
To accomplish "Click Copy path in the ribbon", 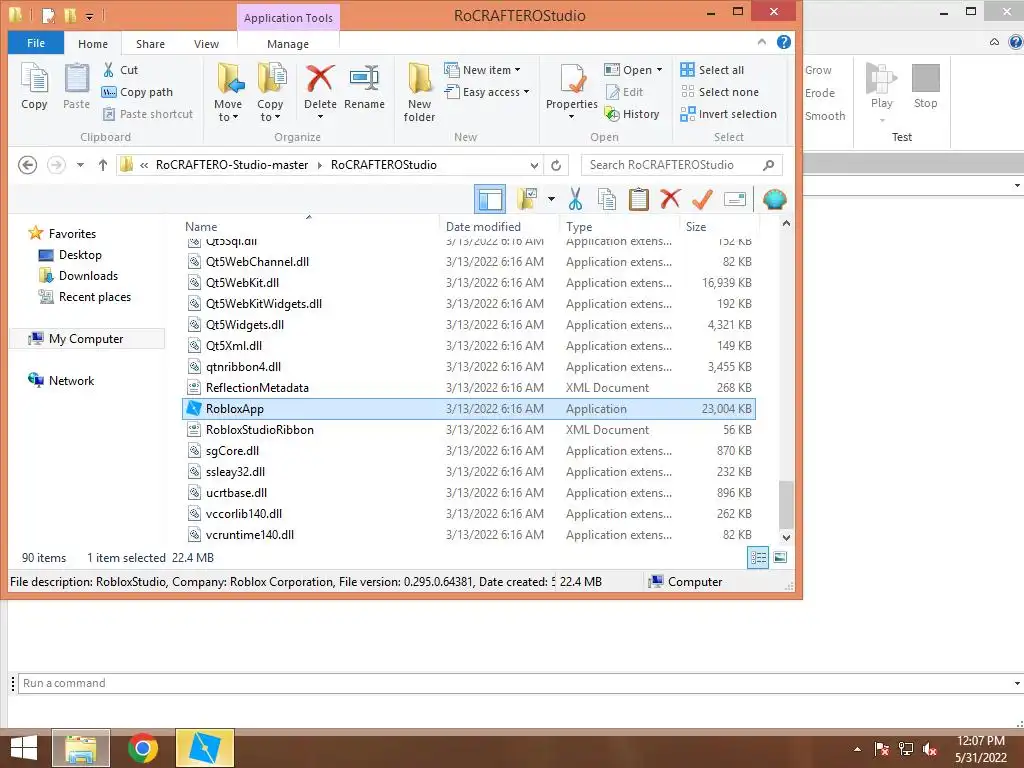I will pos(137,92).
